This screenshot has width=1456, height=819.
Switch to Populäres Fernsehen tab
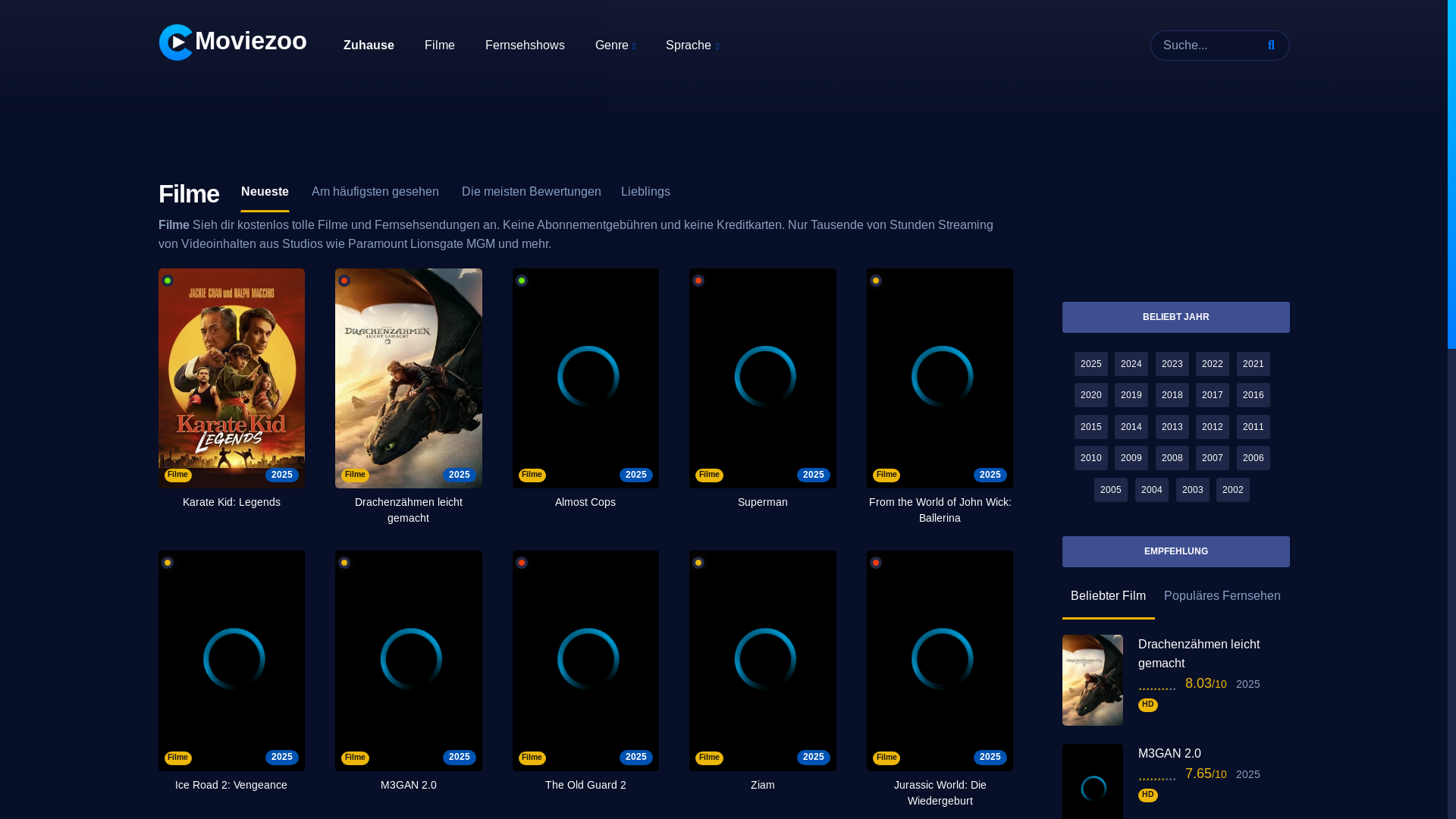tap(1222, 596)
